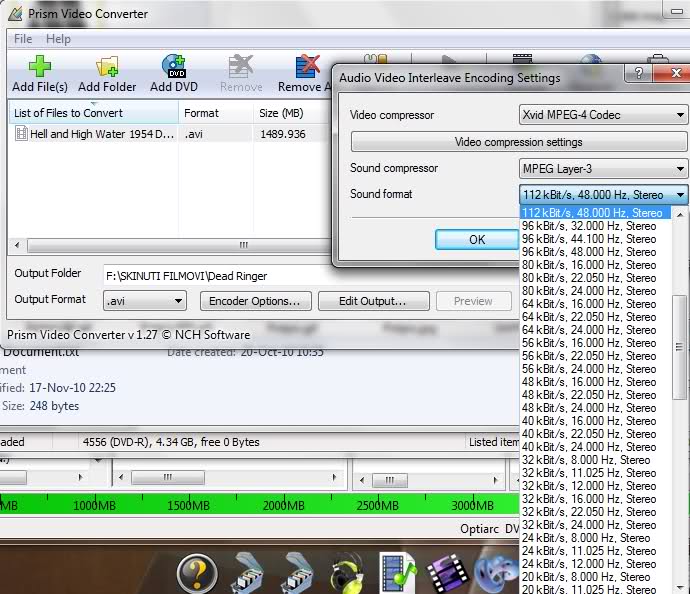Click the yellow question mark dock icon
The image size is (690, 594).
(197, 573)
